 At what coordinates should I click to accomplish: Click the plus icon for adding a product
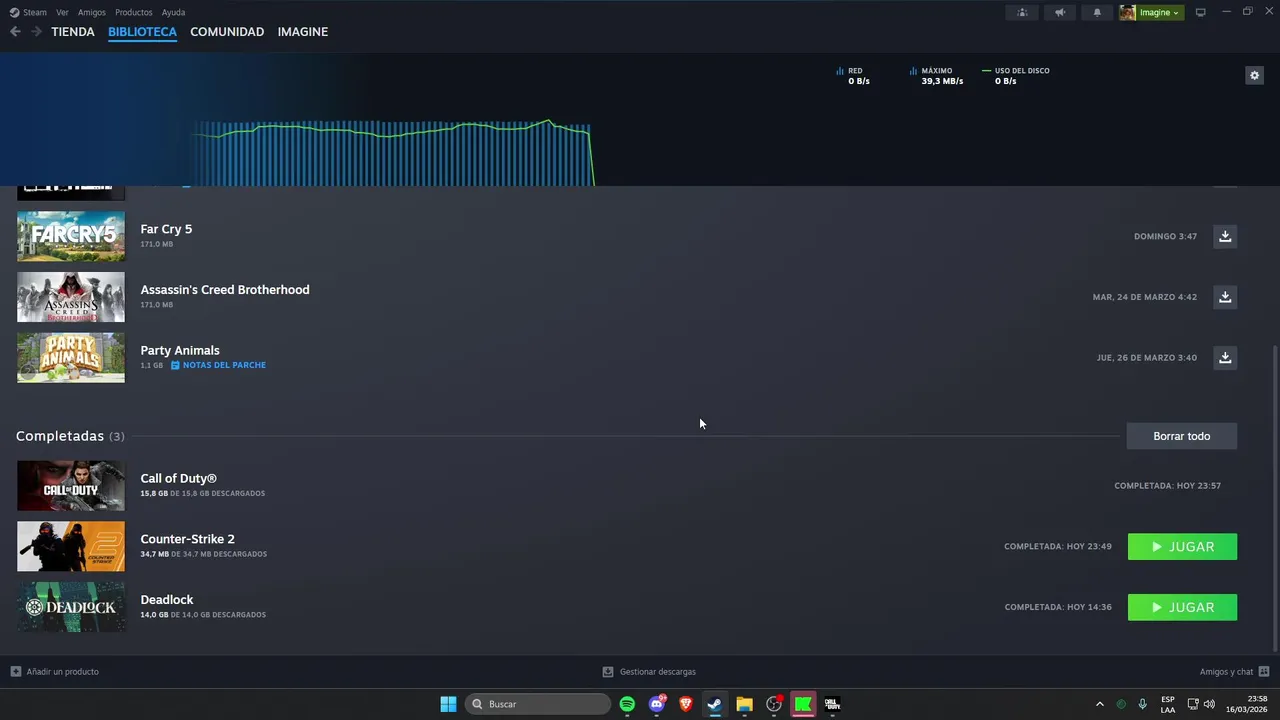click(x=15, y=672)
